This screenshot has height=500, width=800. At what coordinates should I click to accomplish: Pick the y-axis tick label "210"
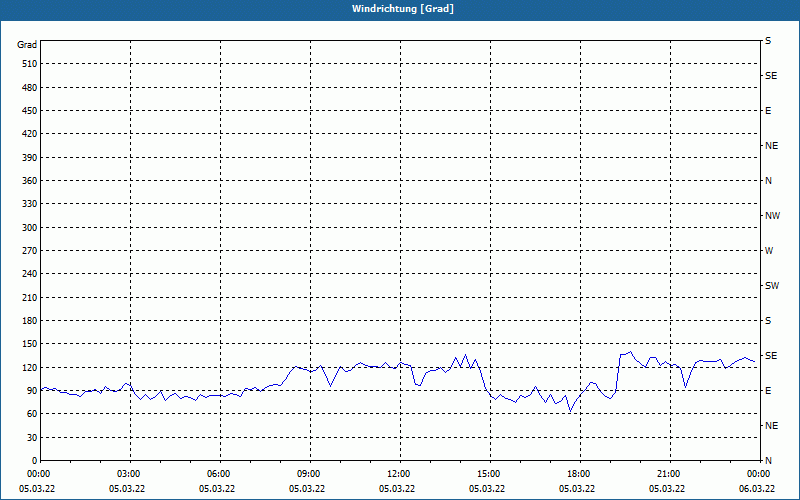click(30, 297)
